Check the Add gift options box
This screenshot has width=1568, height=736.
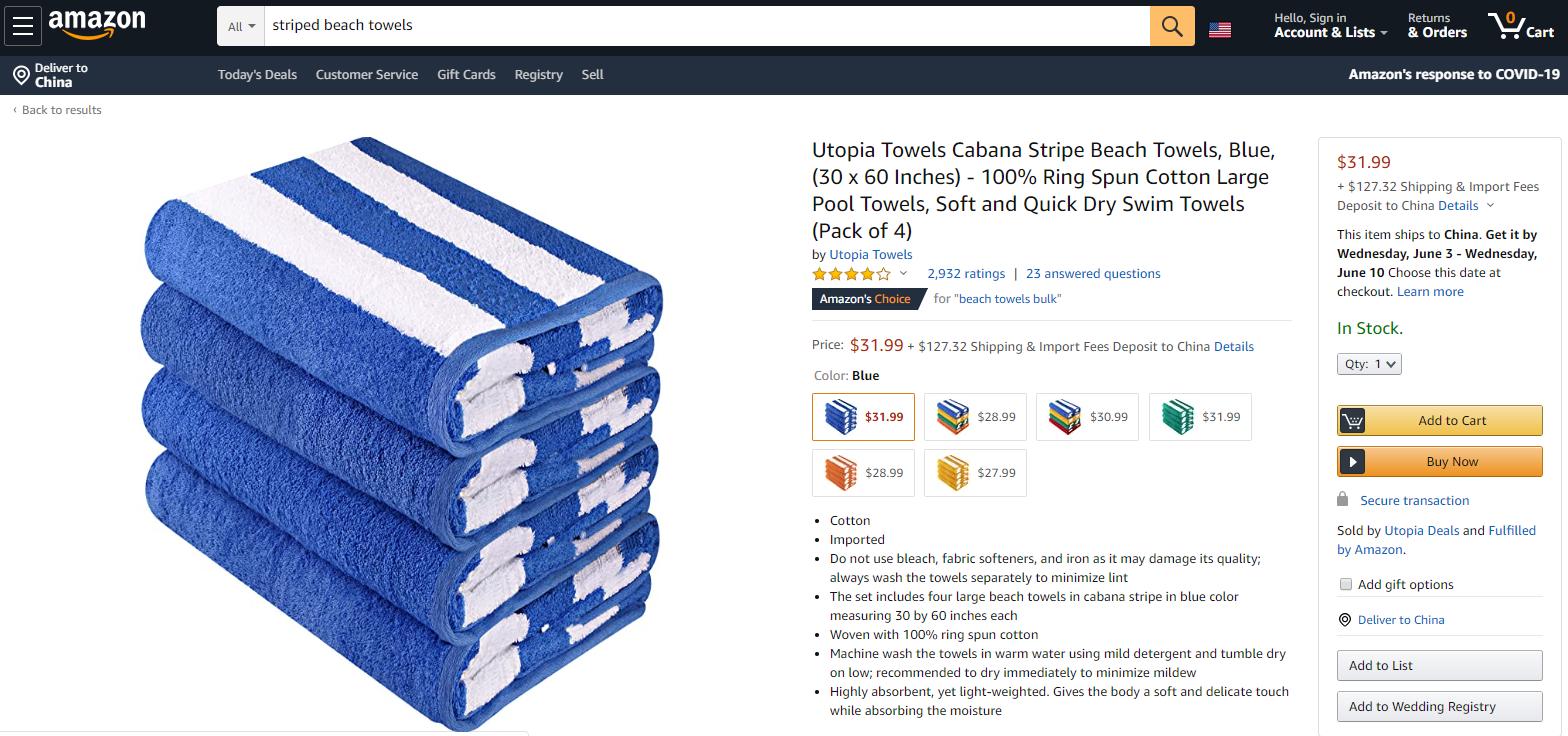(1346, 583)
